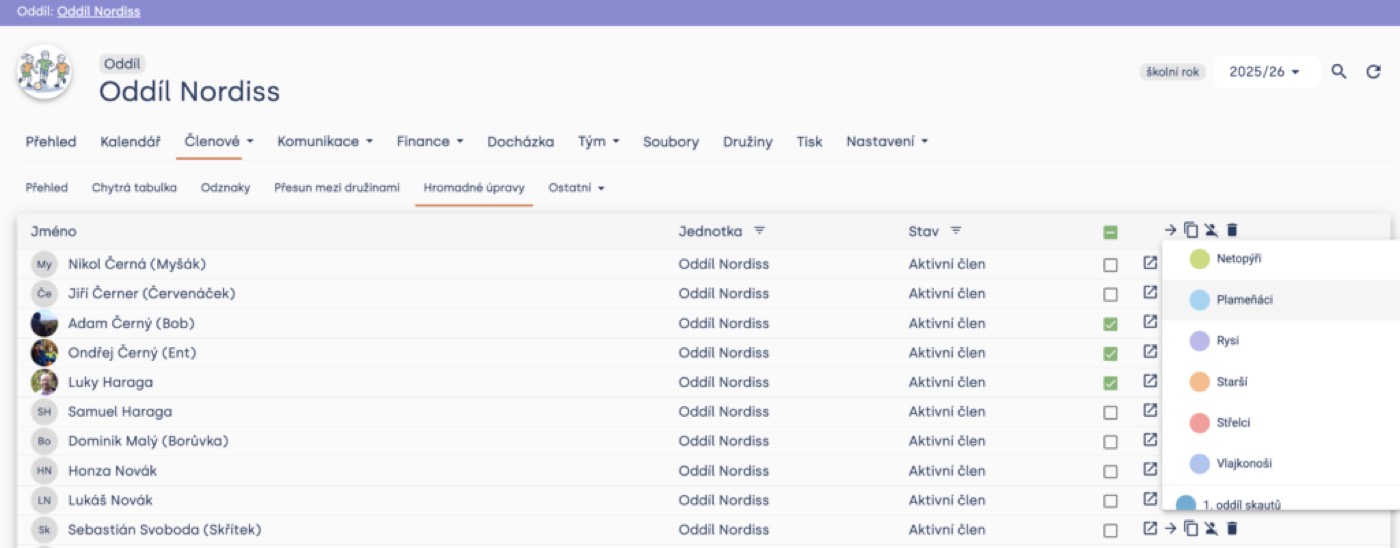Select the Hromadné úpravy sub-tab
Image resolution: width=1400 pixels, height=548 pixels.
pos(474,188)
